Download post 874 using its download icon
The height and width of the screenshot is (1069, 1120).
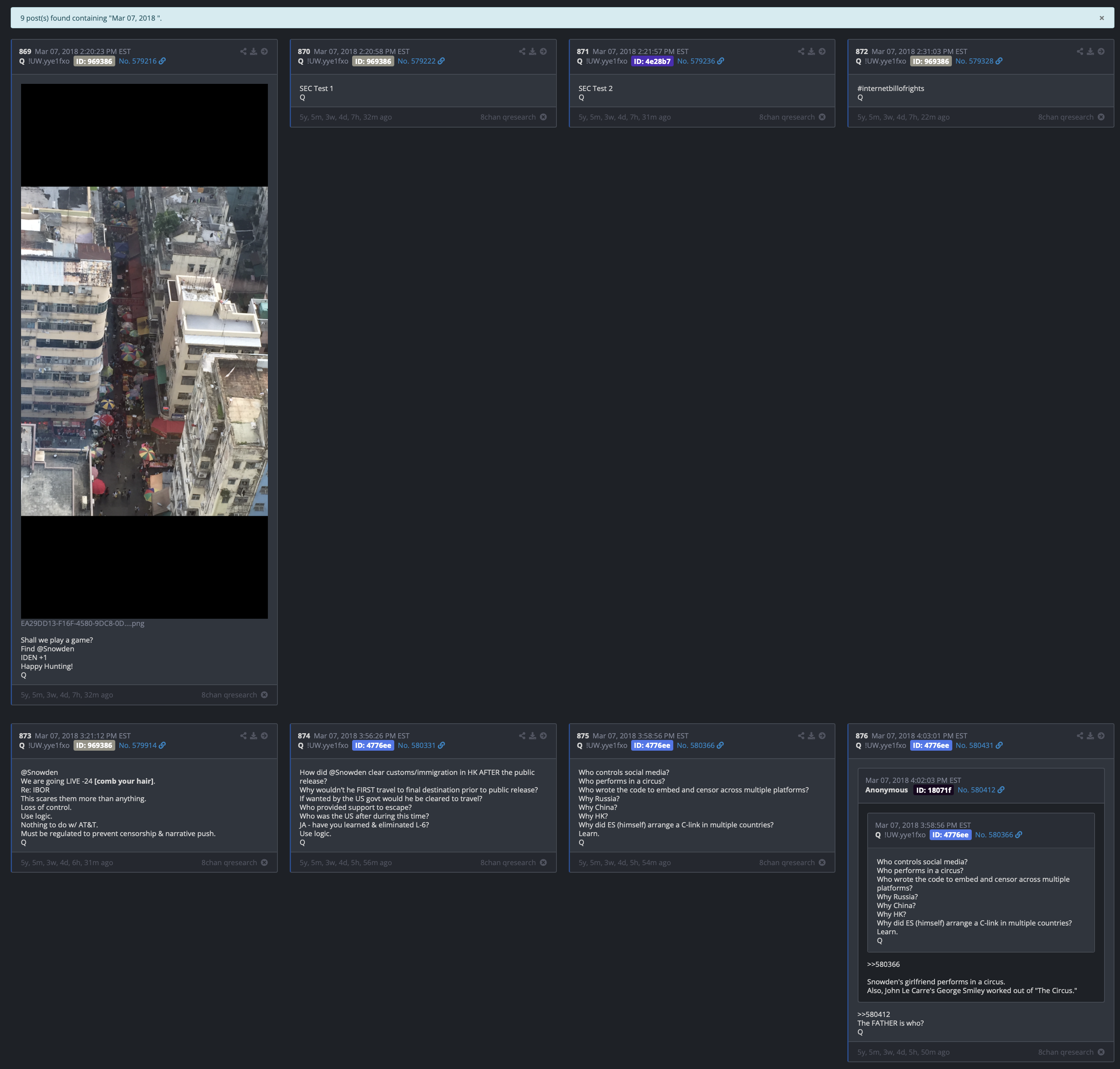point(532,736)
